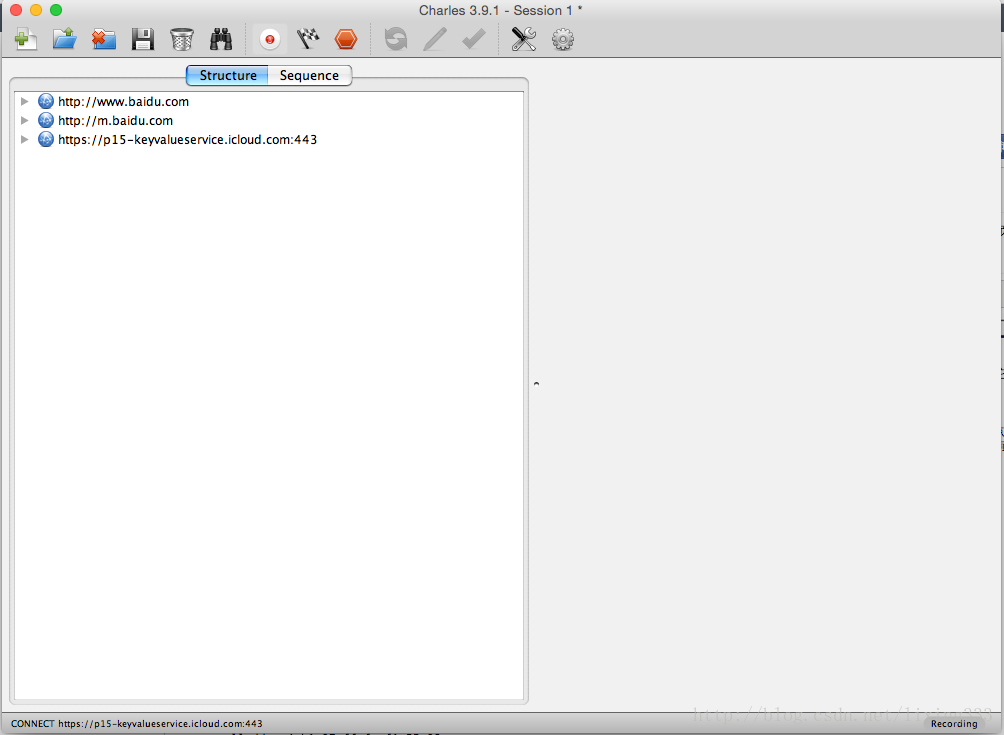Screen dimensions: 1004x735
Task: Click the Recording status indicator
Action: [954, 723]
